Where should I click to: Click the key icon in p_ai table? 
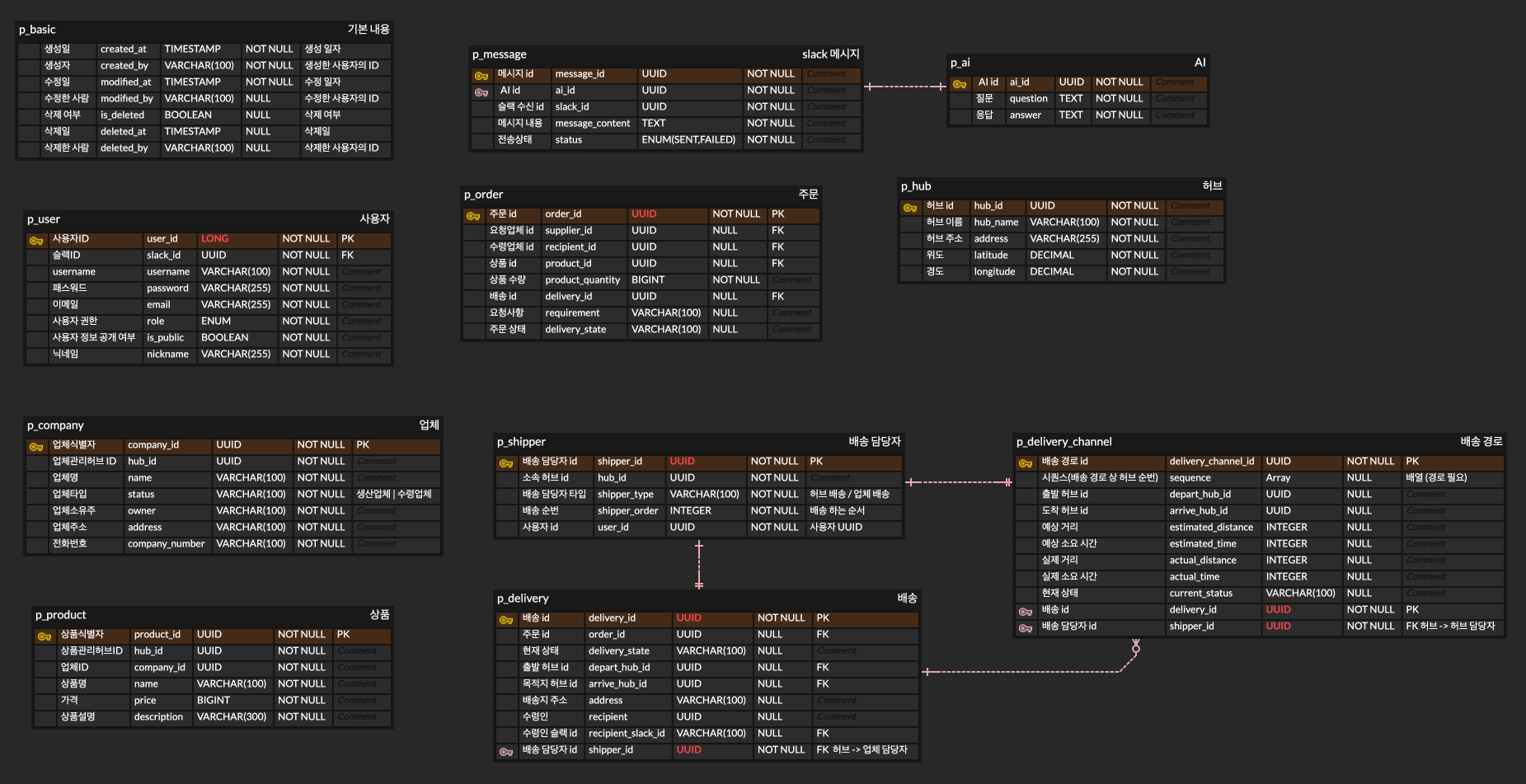[x=960, y=83]
